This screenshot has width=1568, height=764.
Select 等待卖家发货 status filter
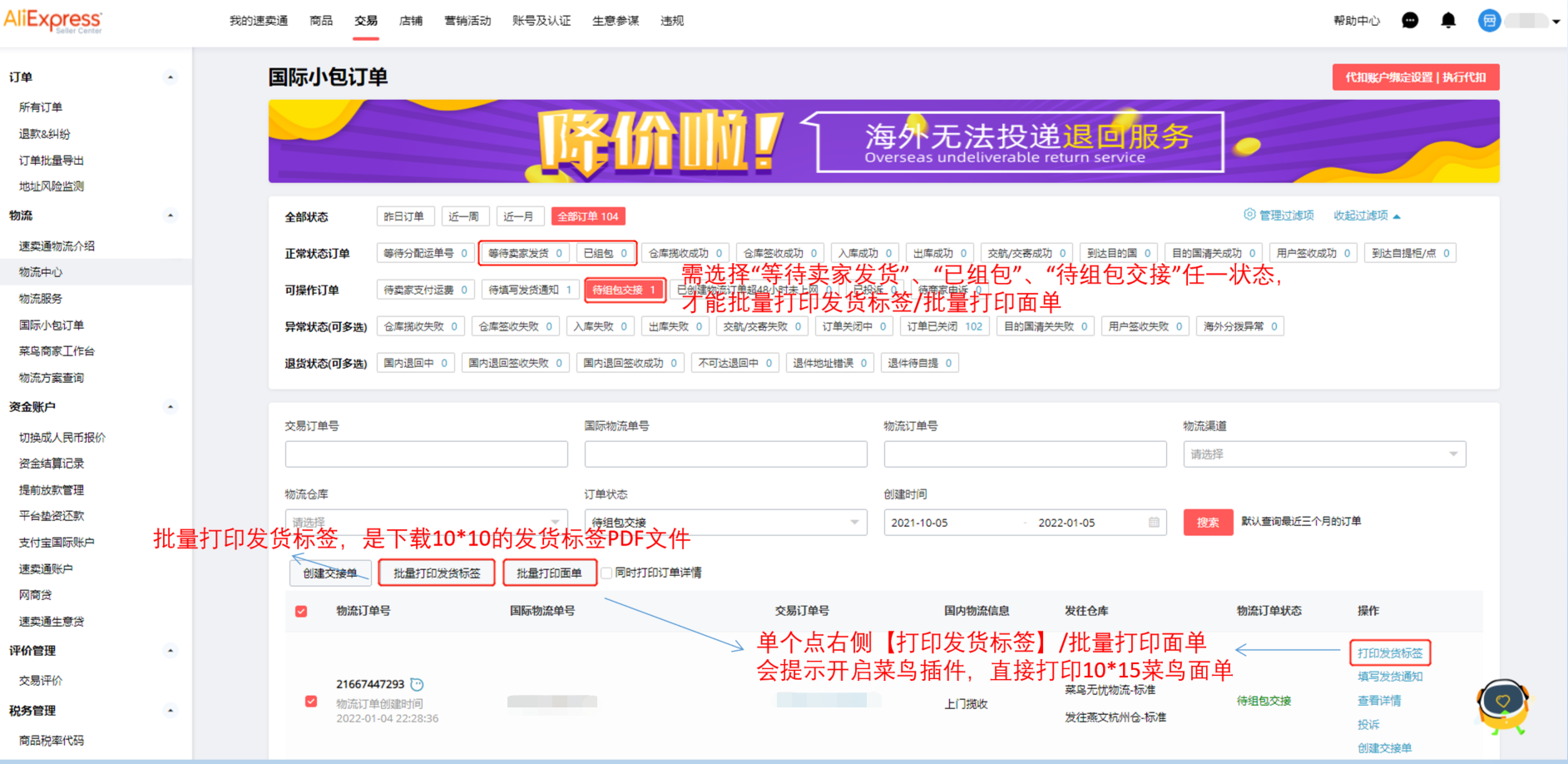525,253
